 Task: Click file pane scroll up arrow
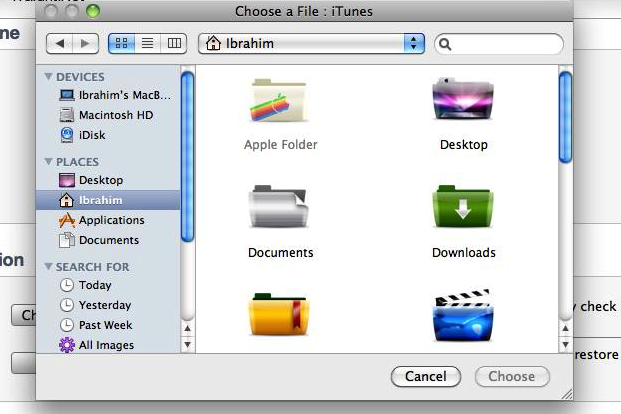pyautogui.click(x=566, y=328)
